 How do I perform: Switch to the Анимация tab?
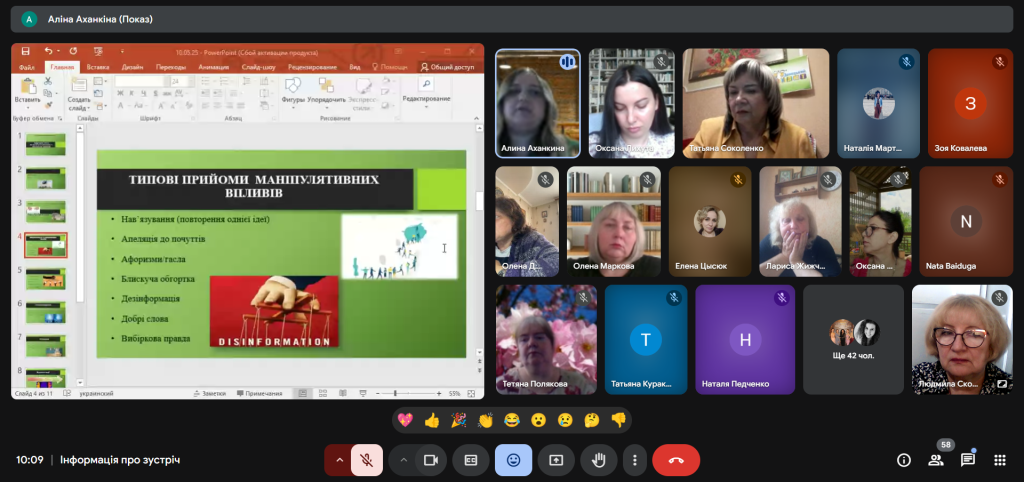[x=214, y=67]
